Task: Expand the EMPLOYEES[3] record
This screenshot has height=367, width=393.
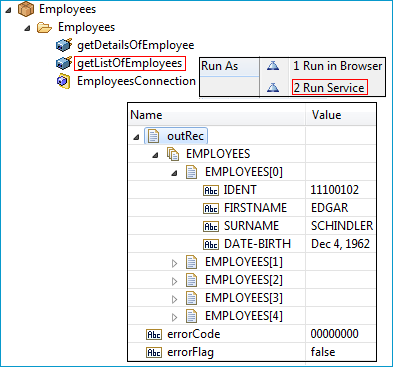Action: (174, 299)
